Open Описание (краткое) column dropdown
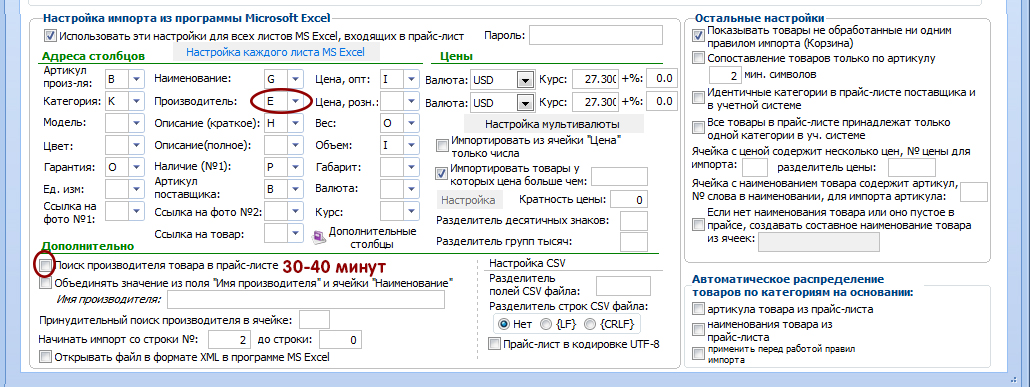 coord(296,123)
